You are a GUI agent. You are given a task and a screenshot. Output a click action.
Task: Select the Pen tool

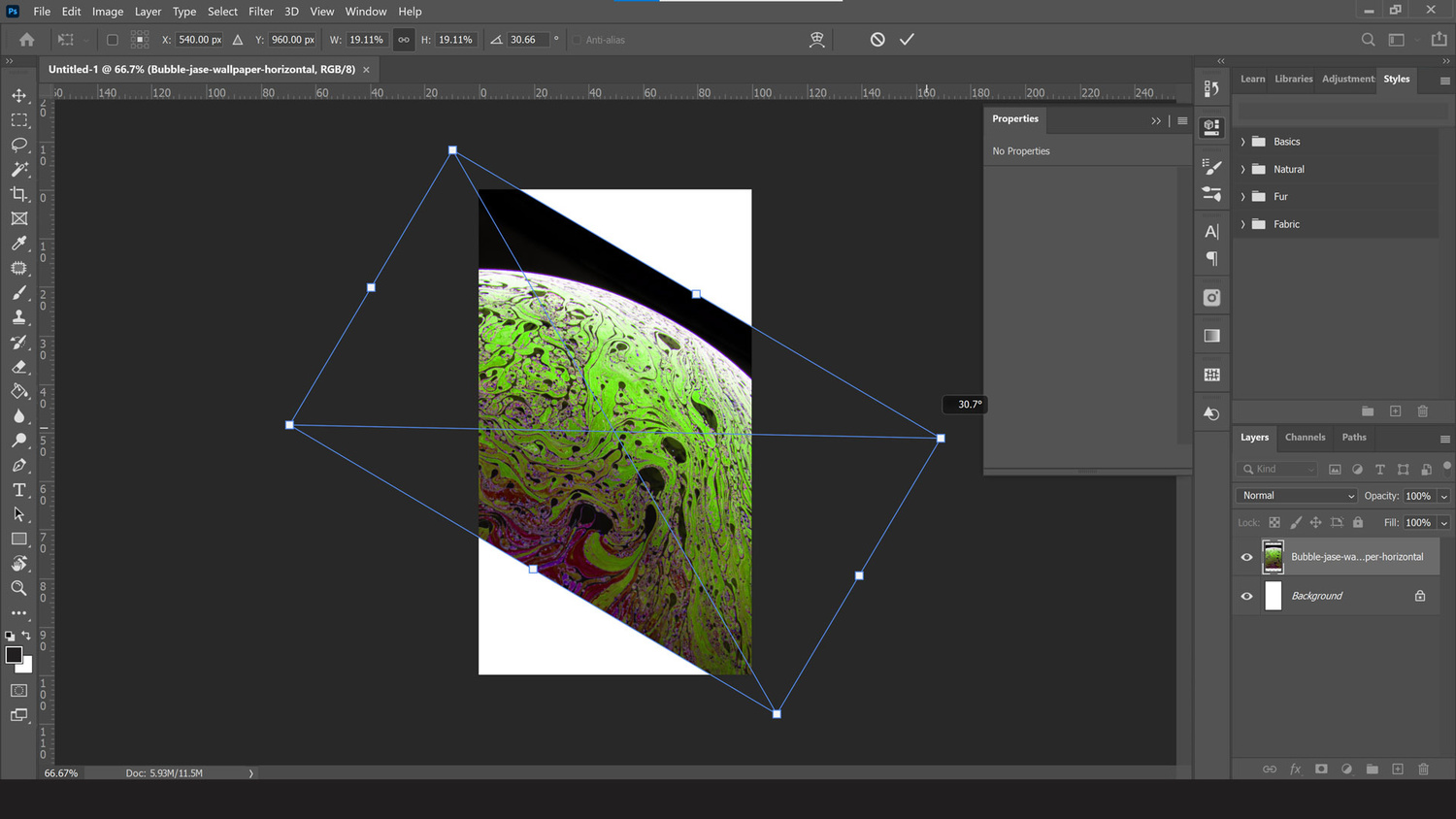18,466
